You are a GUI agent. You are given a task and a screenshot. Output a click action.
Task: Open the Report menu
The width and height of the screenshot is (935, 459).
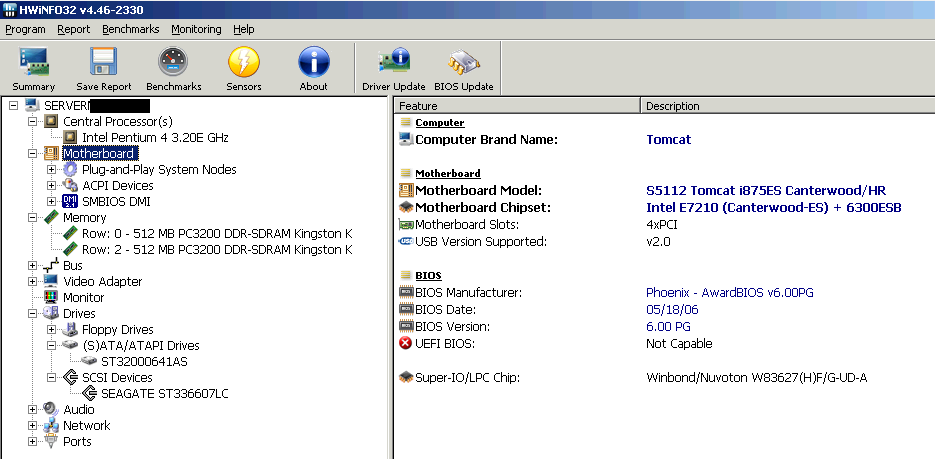(x=73, y=29)
